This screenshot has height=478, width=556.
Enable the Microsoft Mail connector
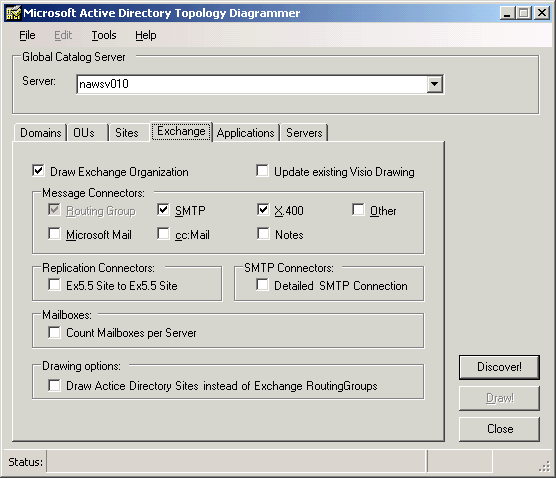54,234
